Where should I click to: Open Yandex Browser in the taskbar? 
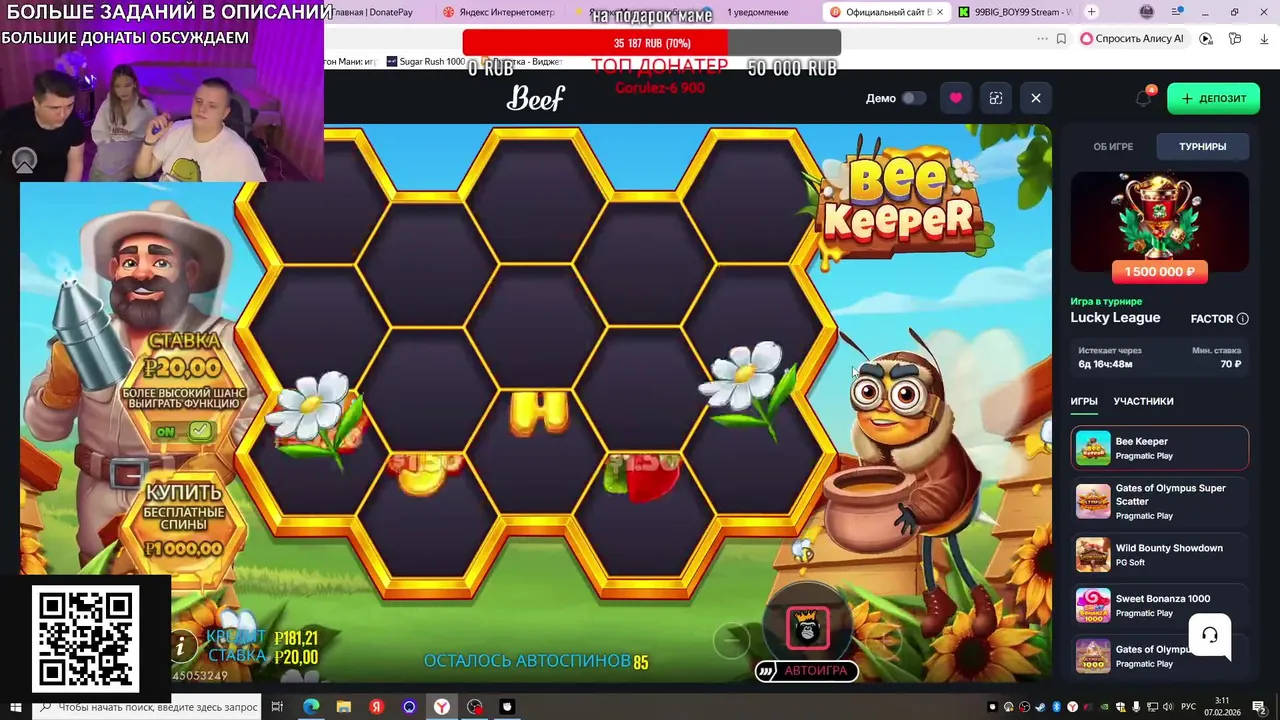pos(441,707)
